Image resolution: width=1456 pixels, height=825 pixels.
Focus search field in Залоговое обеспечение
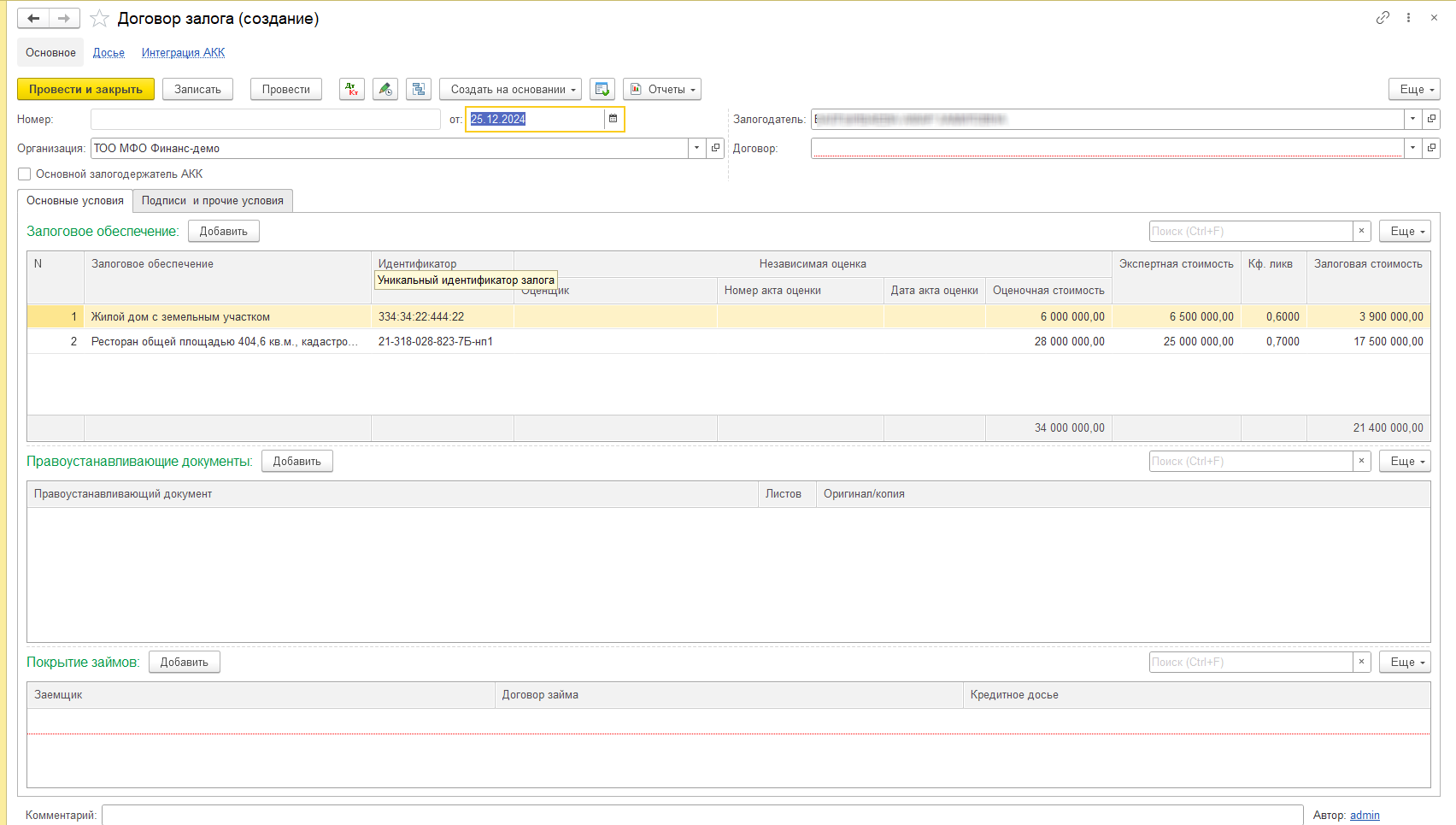tap(1251, 231)
